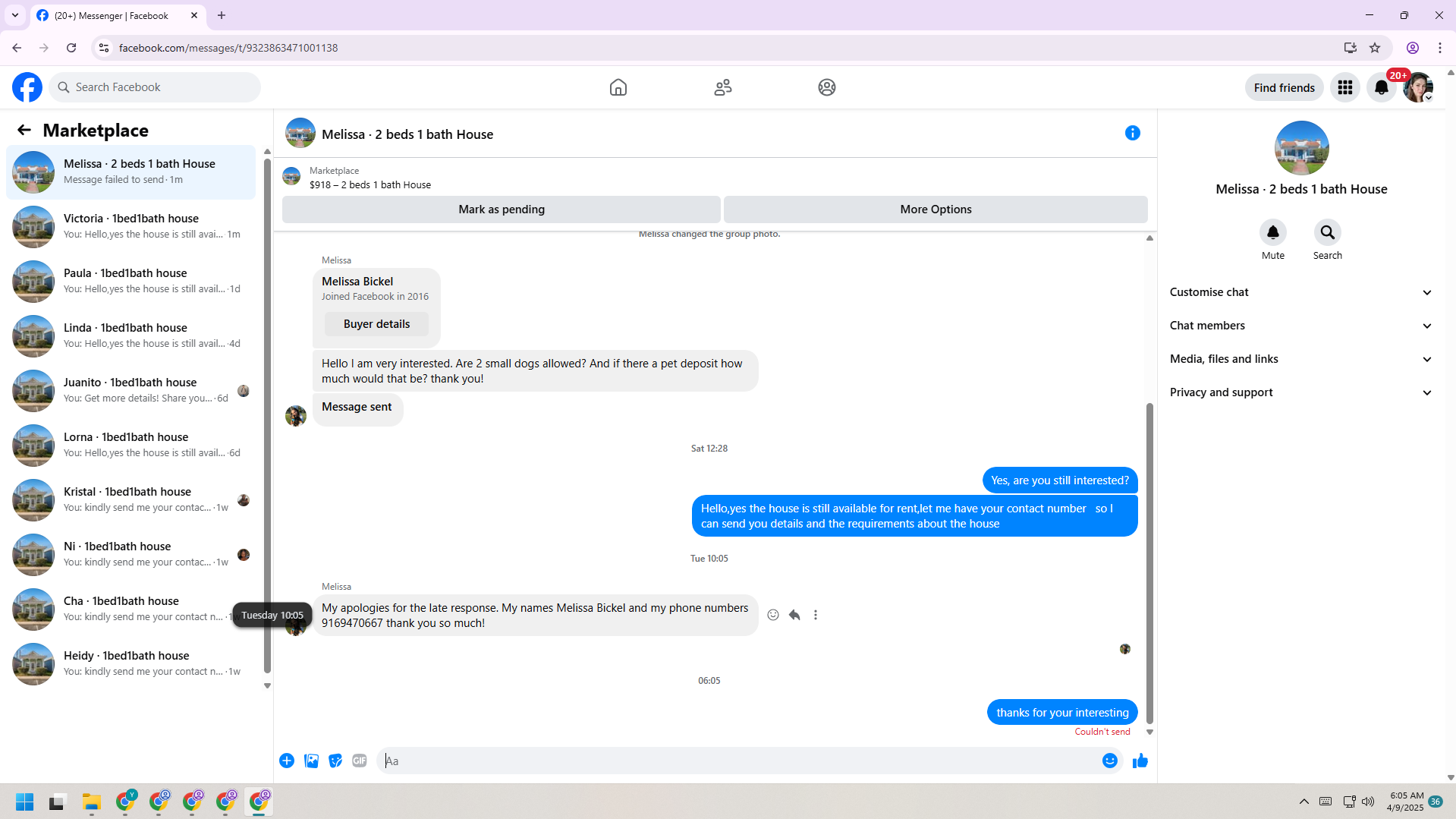Open the Chrome tab search dropdown
Screen dimensions: 1456x819
click(15, 15)
